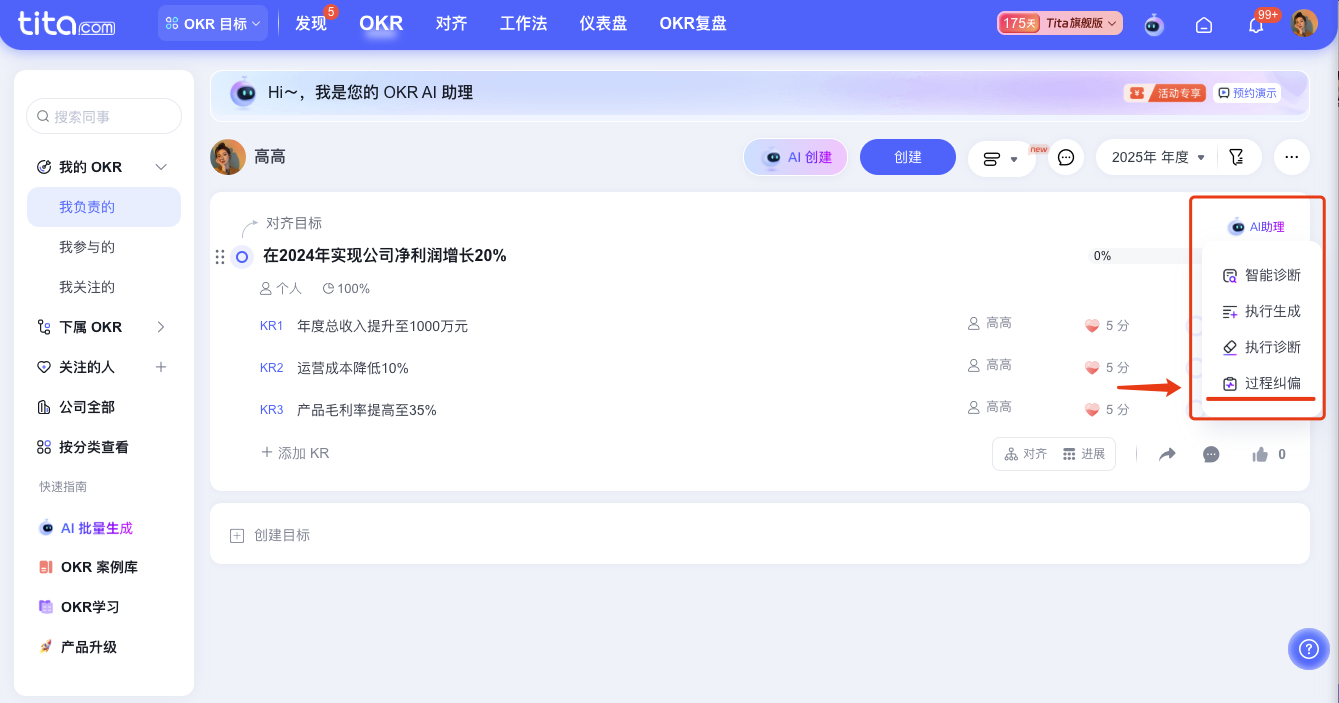Viewport: 1339px width, 703px height.
Task: Open the 对齐 menu in top navigation
Action: pyautogui.click(x=451, y=23)
